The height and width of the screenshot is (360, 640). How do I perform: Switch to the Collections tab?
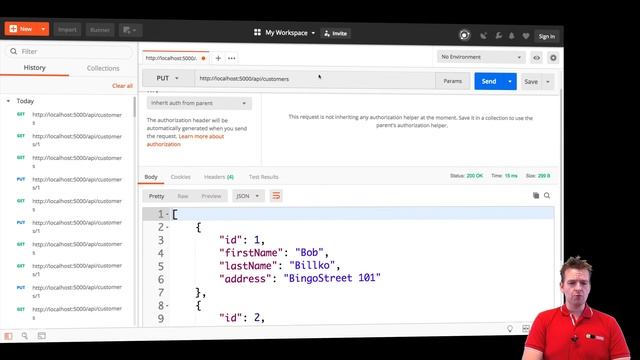(103, 68)
